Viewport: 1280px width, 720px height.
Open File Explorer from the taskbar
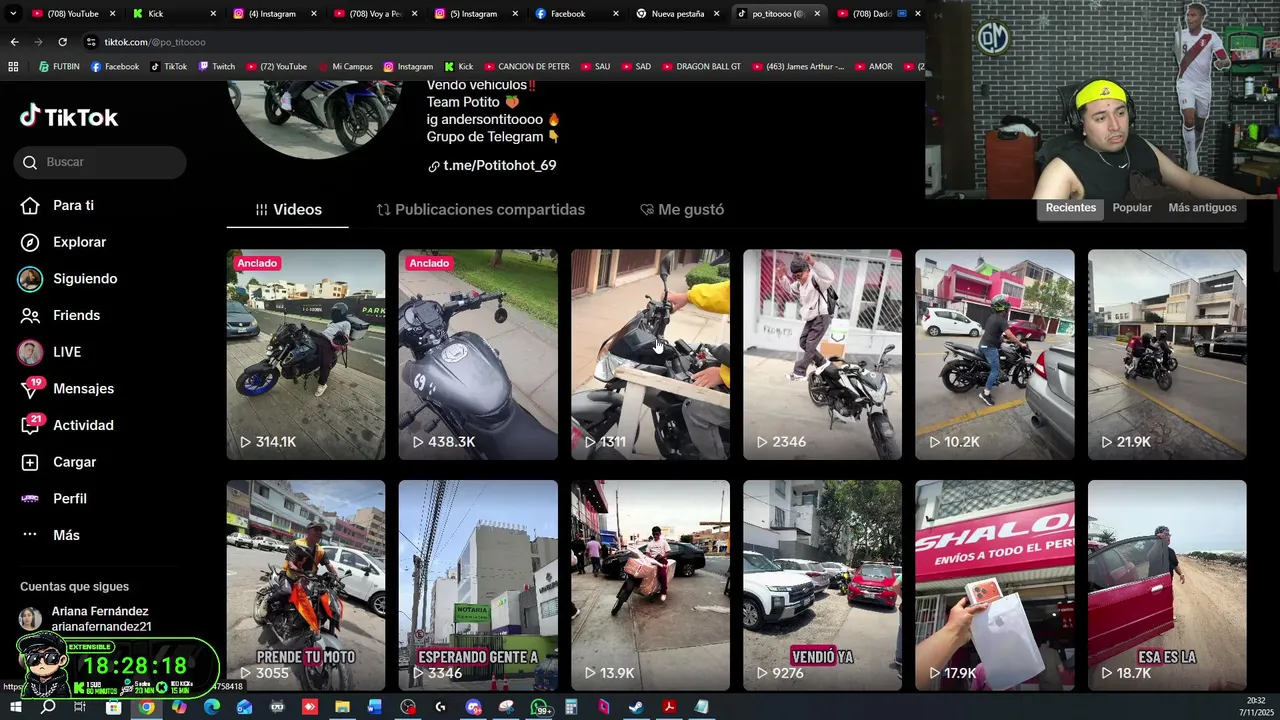point(342,707)
